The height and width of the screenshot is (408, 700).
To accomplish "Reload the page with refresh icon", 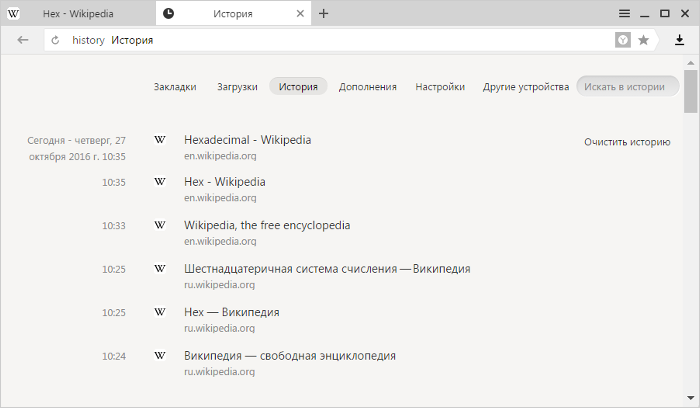I will click(55, 40).
